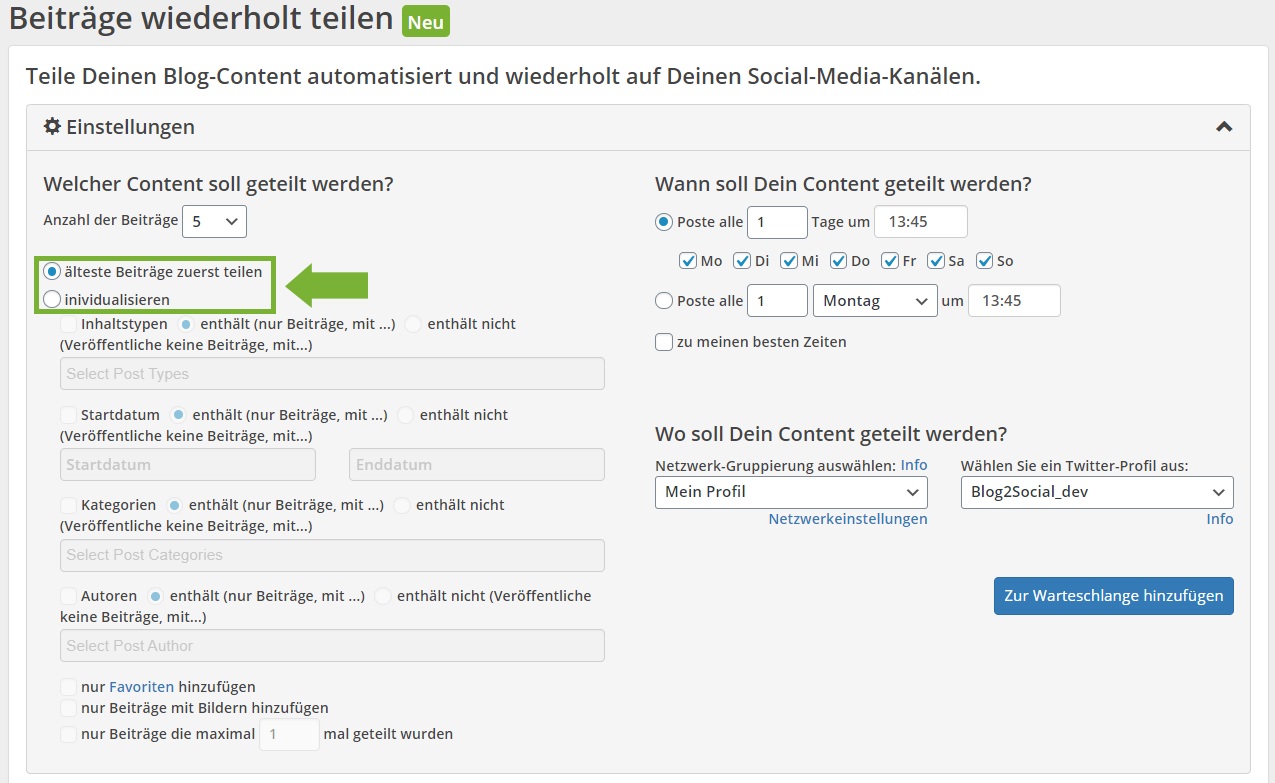Uncheck the Mo weekday checkbox
Viewport: 1275px width, 783px height.
688,261
